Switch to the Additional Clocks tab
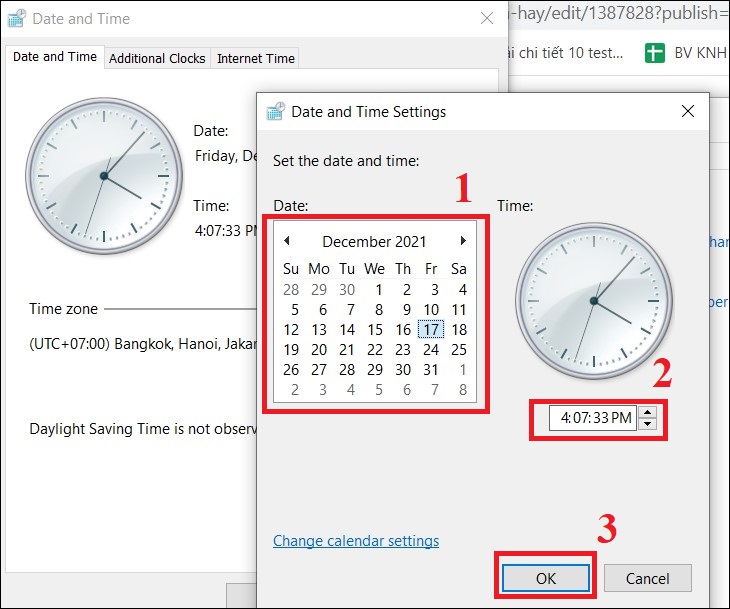The width and height of the screenshot is (730, 609). (157, 58)
